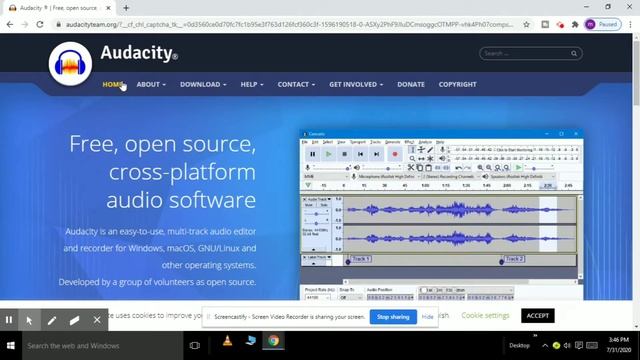Image resolution: width=640 pixels, height=360 pixels.
Task: Click the search magnifier icon on the site
Action: click(574, 53)
